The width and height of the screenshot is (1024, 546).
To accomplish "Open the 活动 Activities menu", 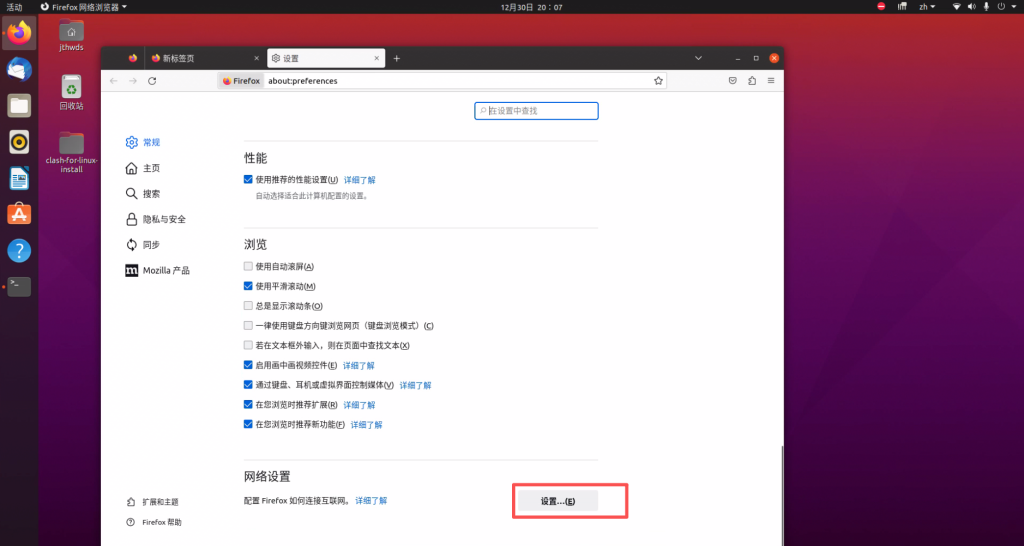I will tap(14, 7).
